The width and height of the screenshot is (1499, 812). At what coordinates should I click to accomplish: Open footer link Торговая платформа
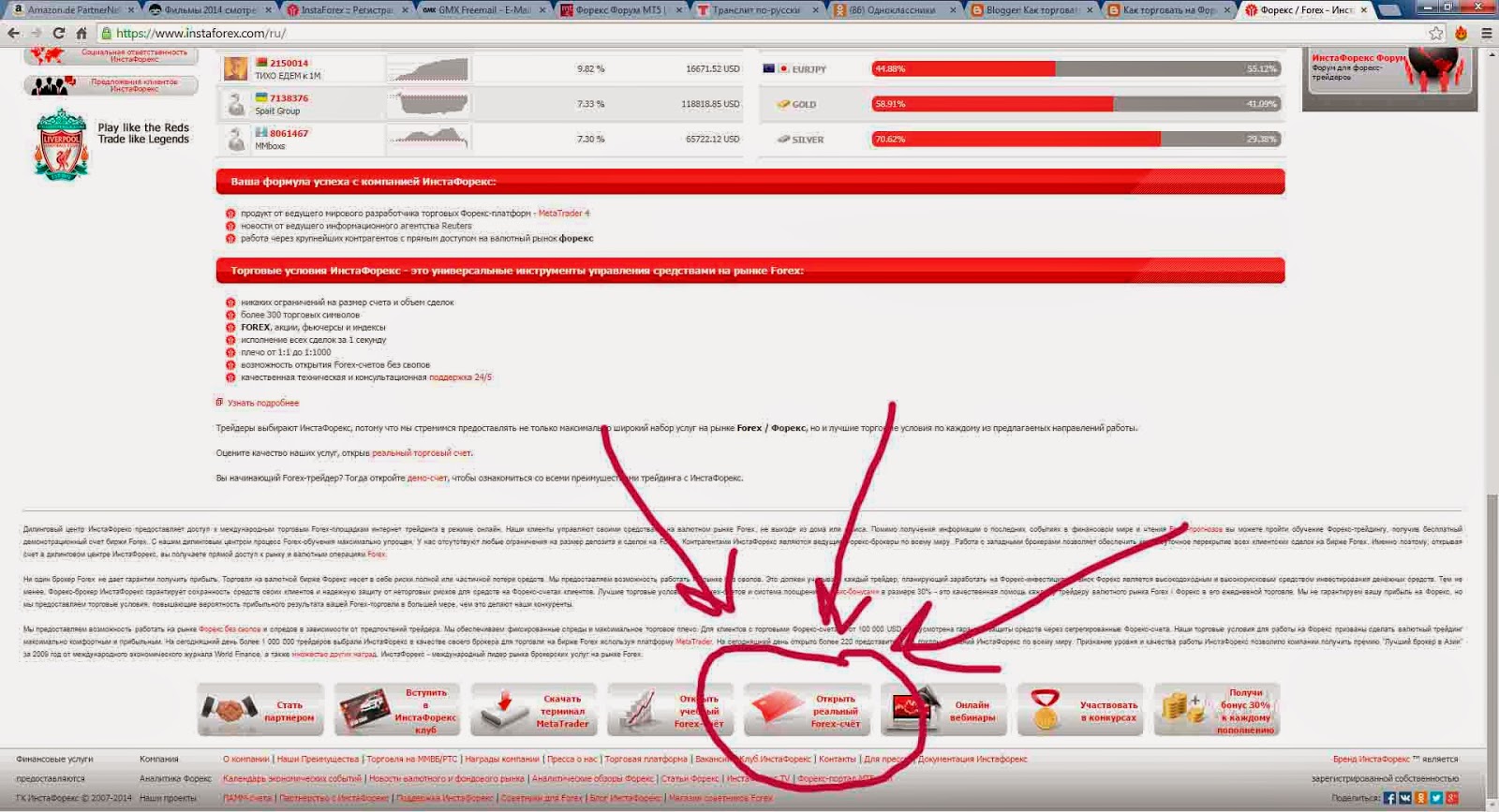coord(646,759)
